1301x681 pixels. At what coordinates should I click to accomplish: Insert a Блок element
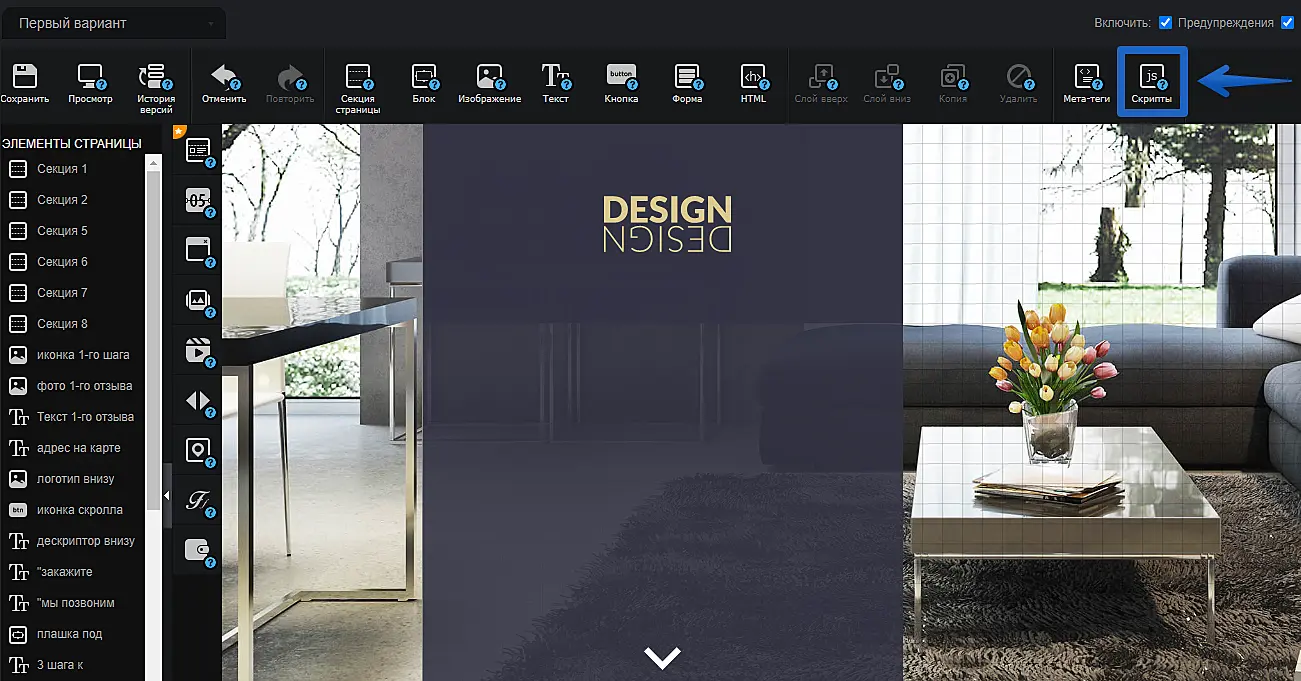click(x=424, y=83)
